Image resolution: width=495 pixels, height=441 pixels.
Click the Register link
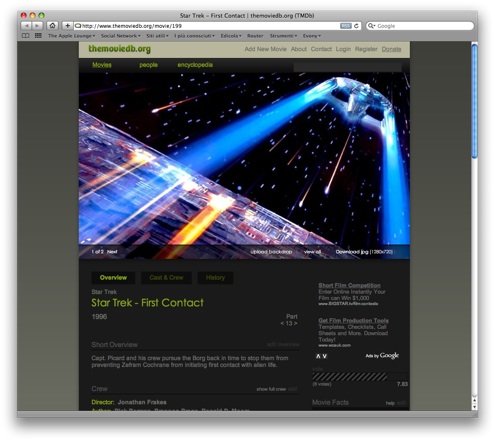tap(366, 49)
